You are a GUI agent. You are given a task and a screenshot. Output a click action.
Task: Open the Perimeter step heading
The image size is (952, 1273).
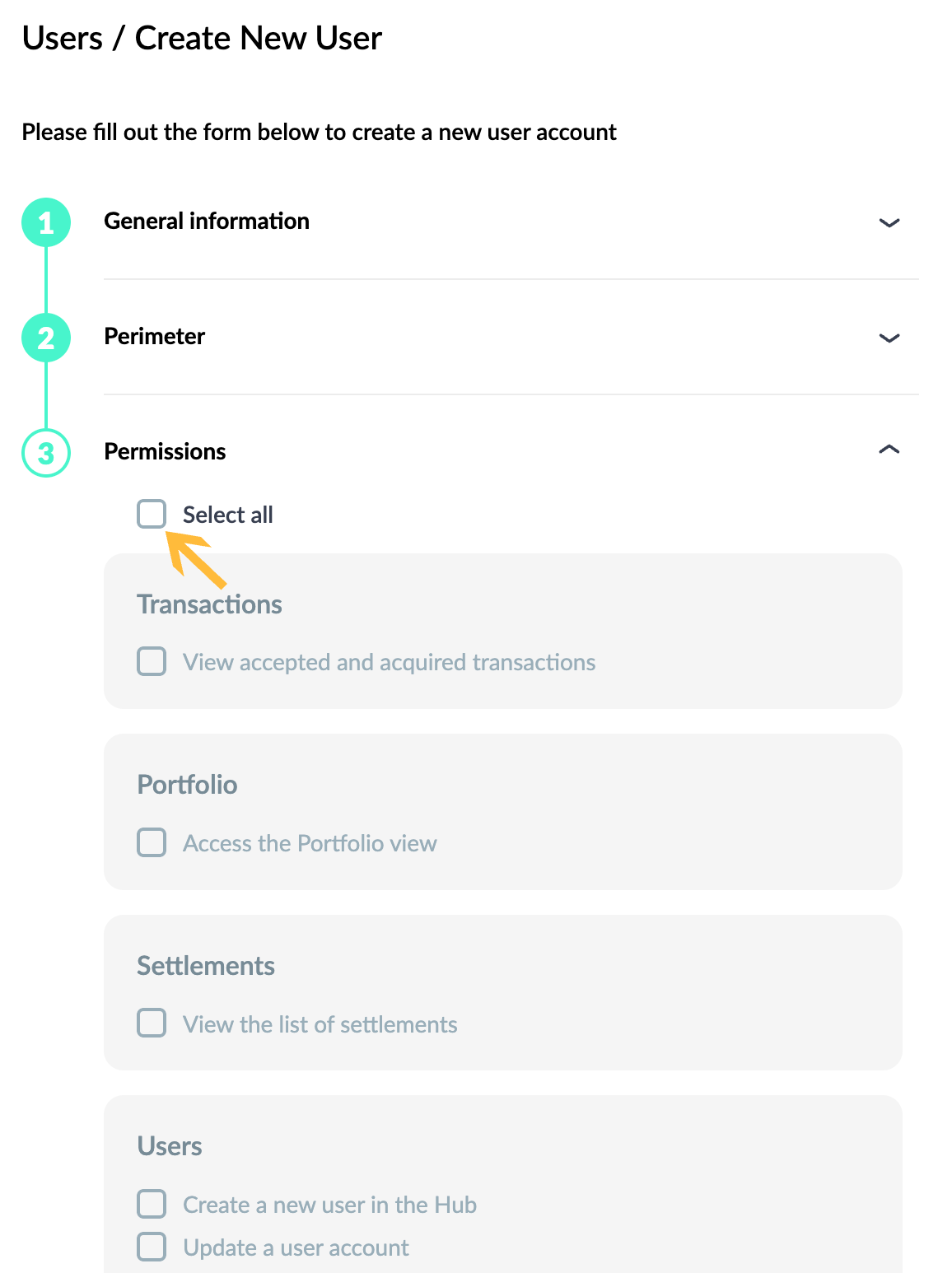(154, 336)
